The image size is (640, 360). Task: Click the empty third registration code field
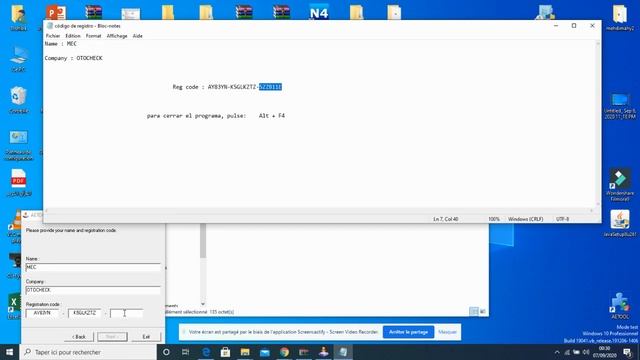[x=127, y=313]
